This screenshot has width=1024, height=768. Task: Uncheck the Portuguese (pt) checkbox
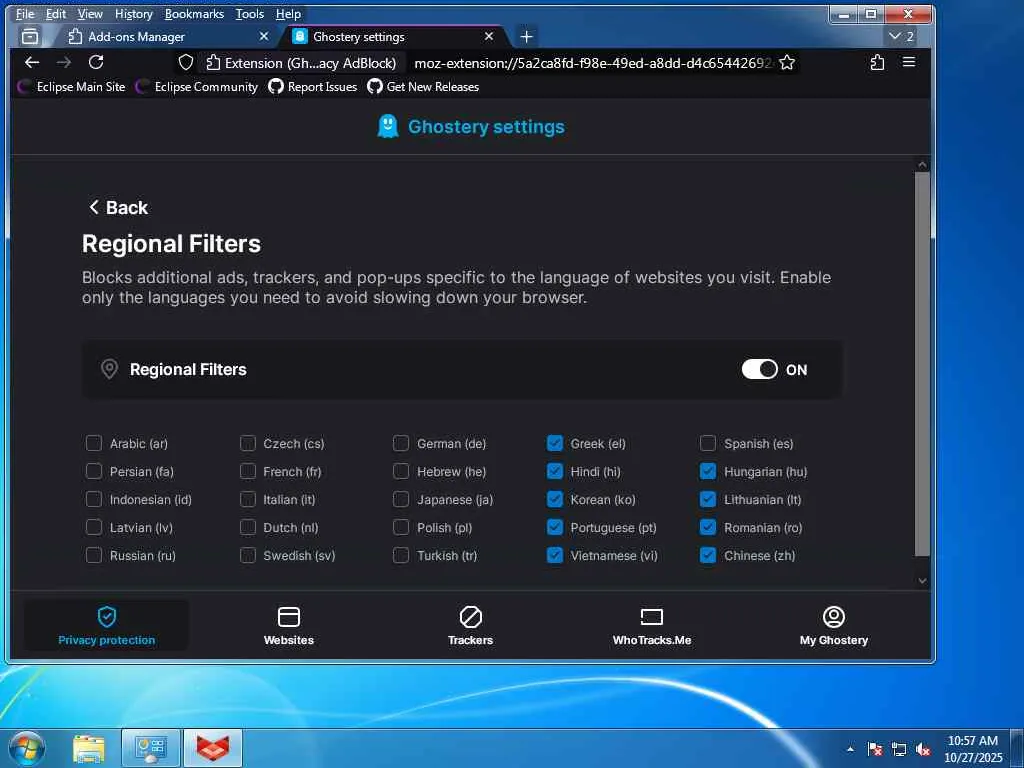pyautogui.click(x=554, y=528)
